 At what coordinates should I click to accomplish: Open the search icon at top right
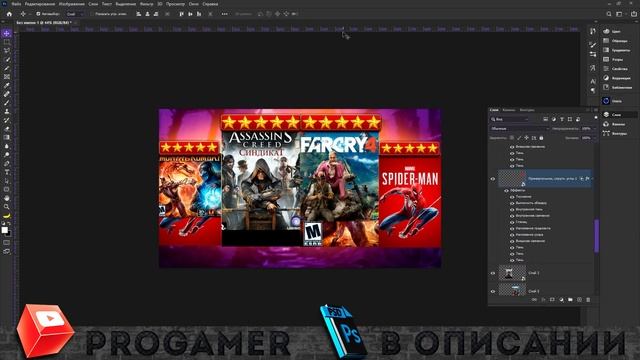click(x=609, y=14)
